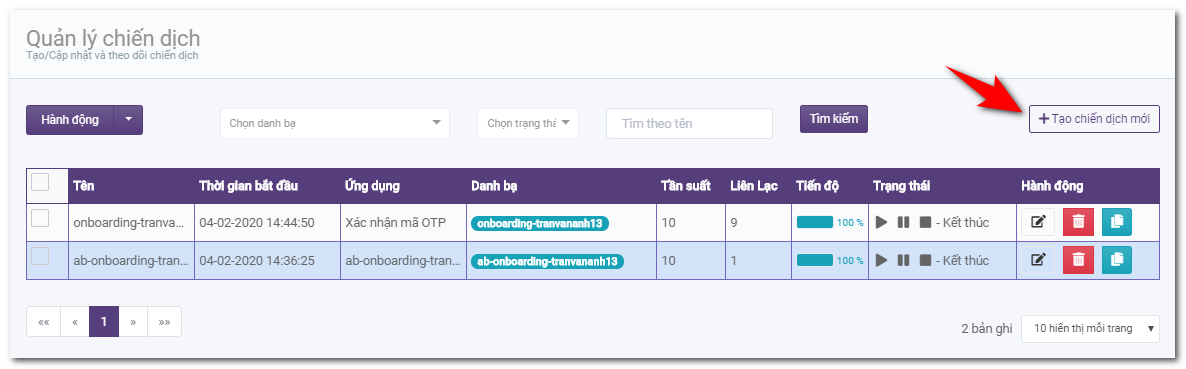Delete the onboarding-tranvananh13 campaign via trash icon
Viewport: 1186px width, 369px height.
tap(1078, 222)
